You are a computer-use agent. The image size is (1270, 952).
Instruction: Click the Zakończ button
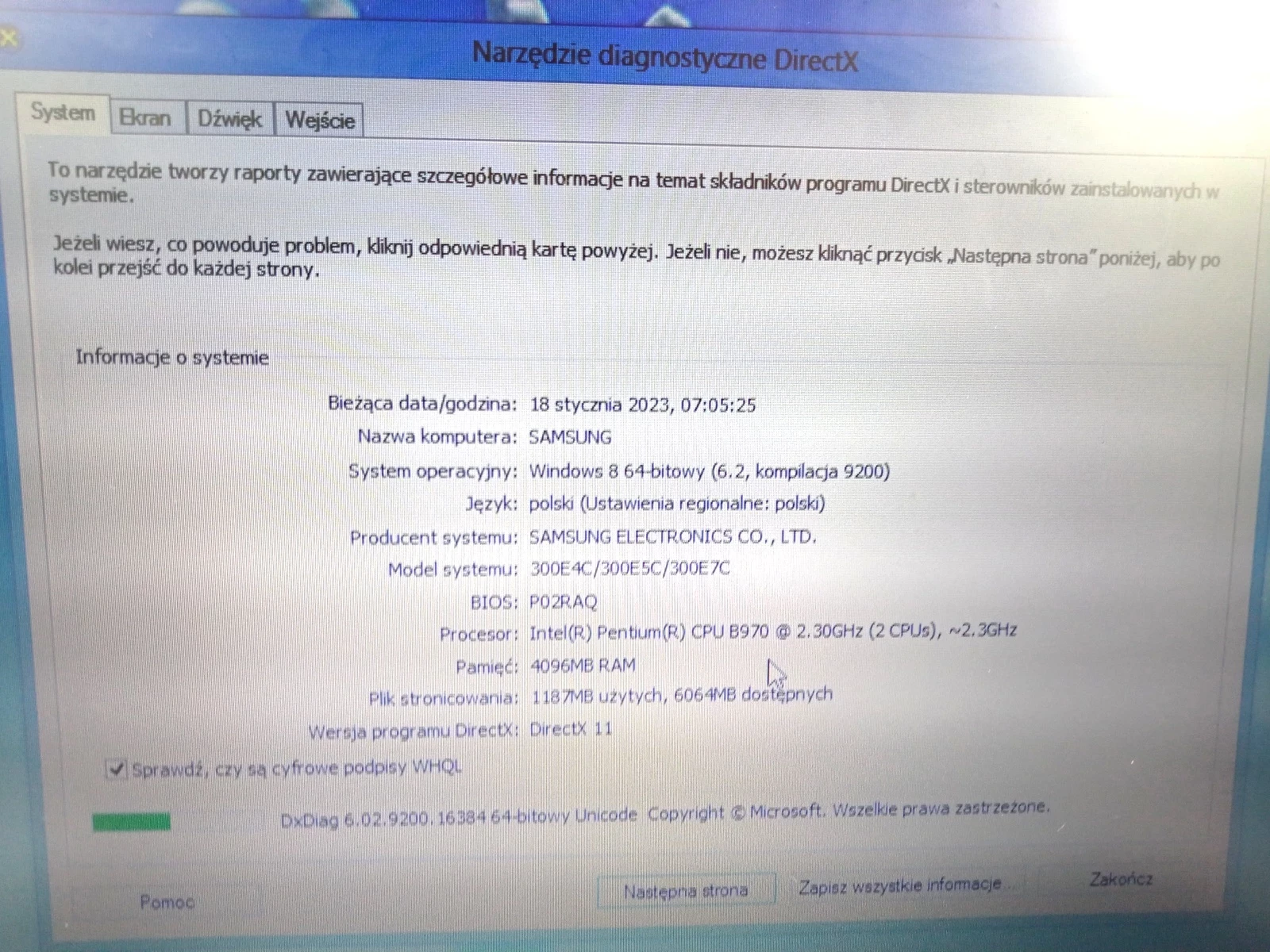click(1120, 879)
